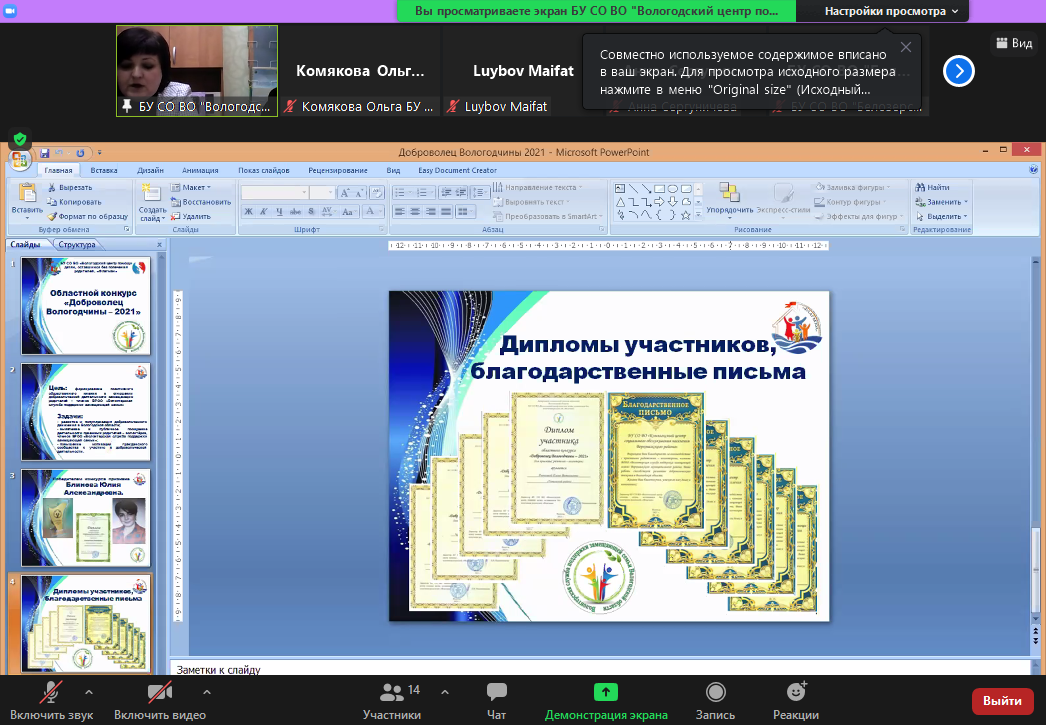
Task: Start recording with the Запись icon
Action: pos(716,692)
